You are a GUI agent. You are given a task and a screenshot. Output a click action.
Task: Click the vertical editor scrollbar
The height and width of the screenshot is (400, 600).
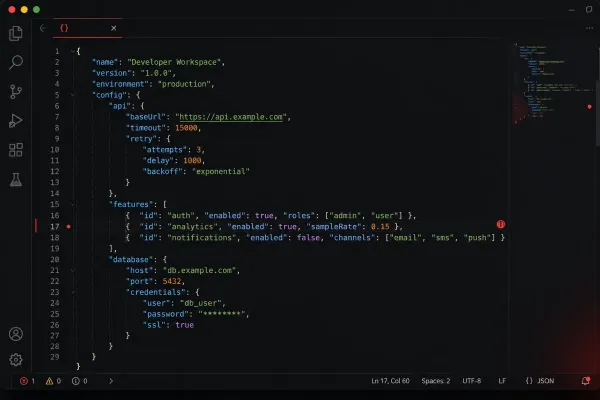pyautogui.click(x=597, y=96)
